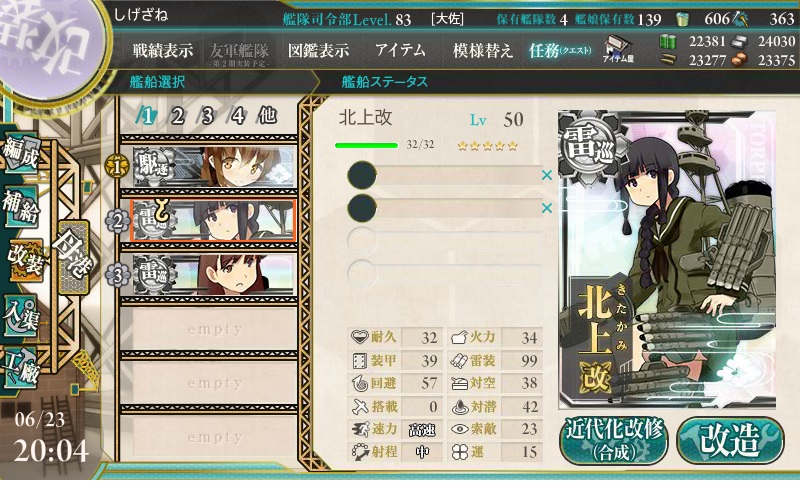Open the 工廠 factory icon

(x=21, y=368)
